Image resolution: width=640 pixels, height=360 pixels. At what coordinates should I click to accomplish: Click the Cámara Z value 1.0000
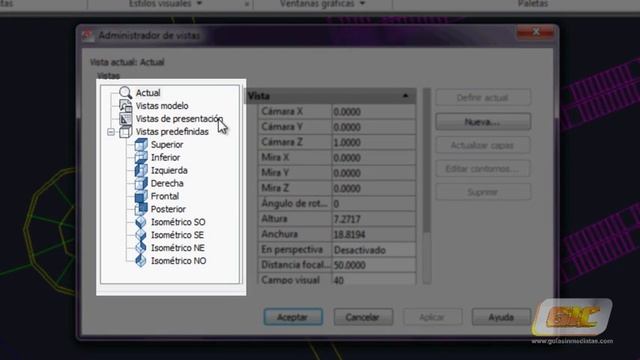pos(373,142)
